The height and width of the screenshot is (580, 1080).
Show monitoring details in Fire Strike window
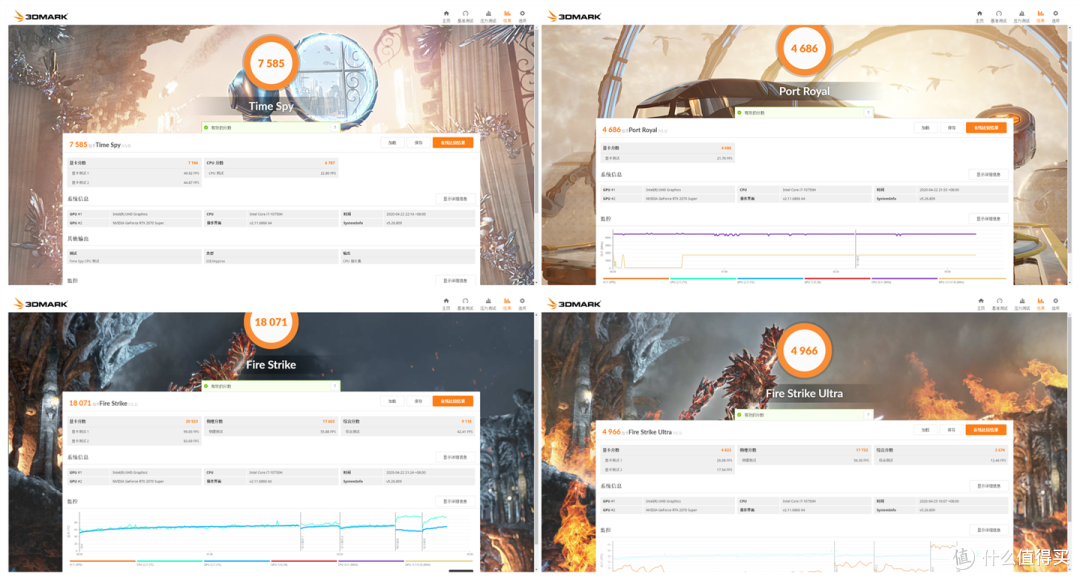coord(455,501)
